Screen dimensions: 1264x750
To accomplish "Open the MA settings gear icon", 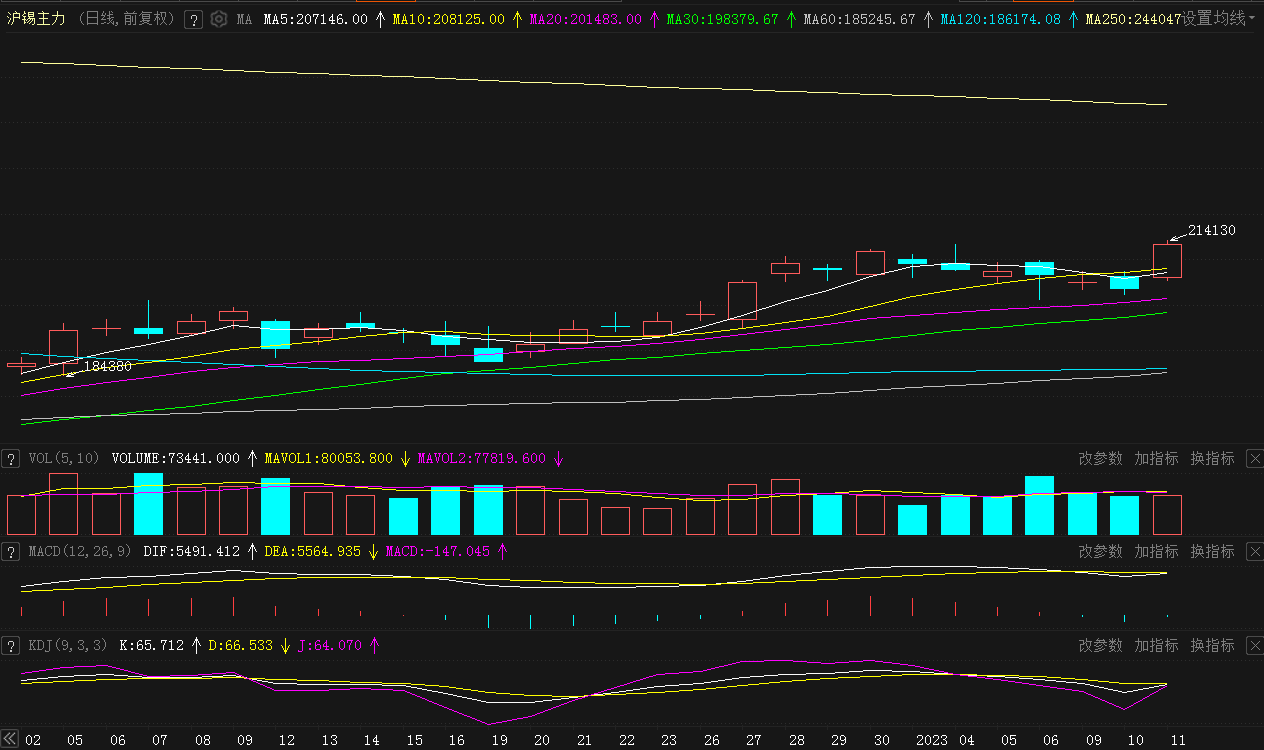I will tap(218, 19).
